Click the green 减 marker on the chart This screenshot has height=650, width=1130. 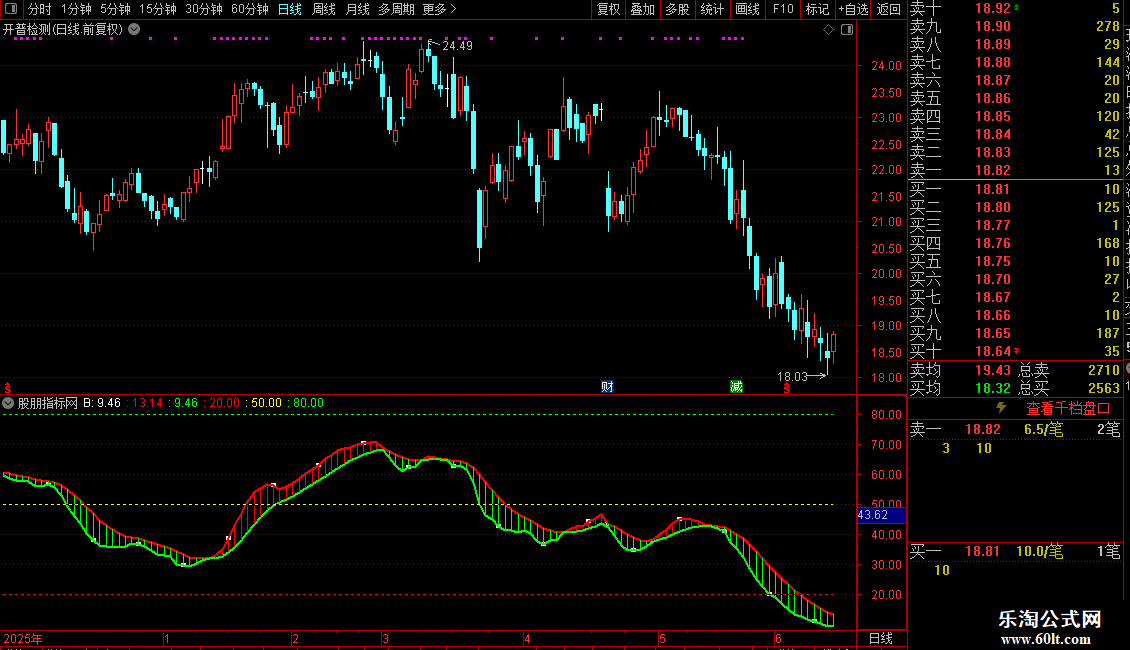(x=737, y=387)
